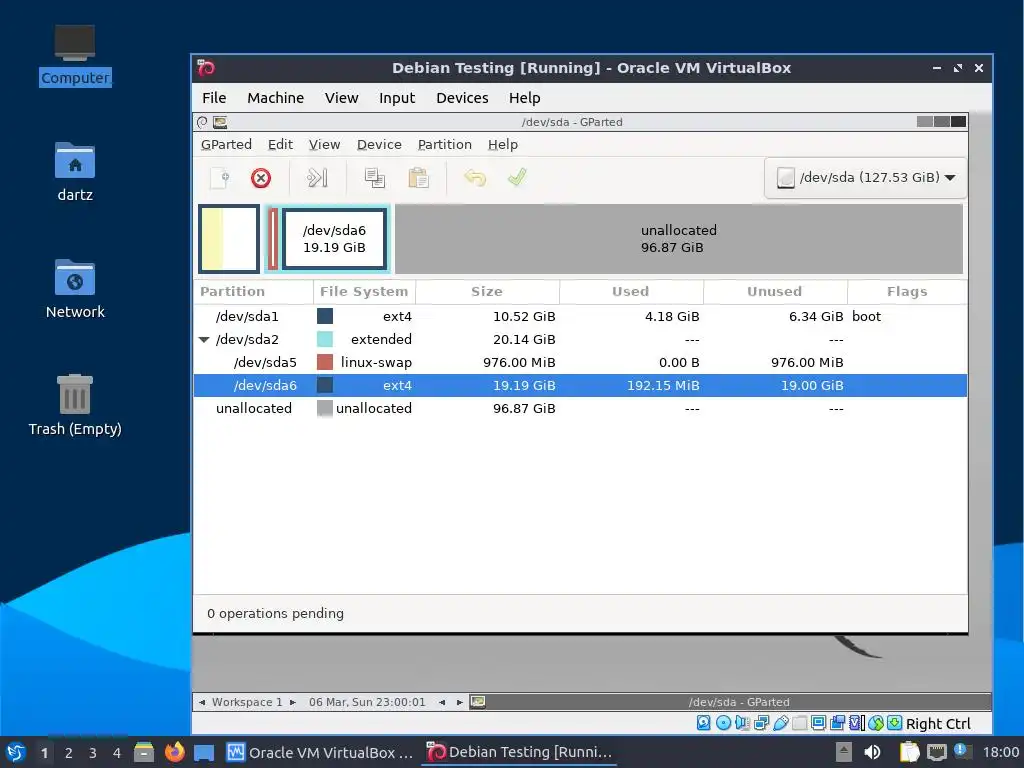The height and width of the screenshot is (768, 1024).
Task: Launch the file manager from the taskbar
Action: [x=144, y=752]
